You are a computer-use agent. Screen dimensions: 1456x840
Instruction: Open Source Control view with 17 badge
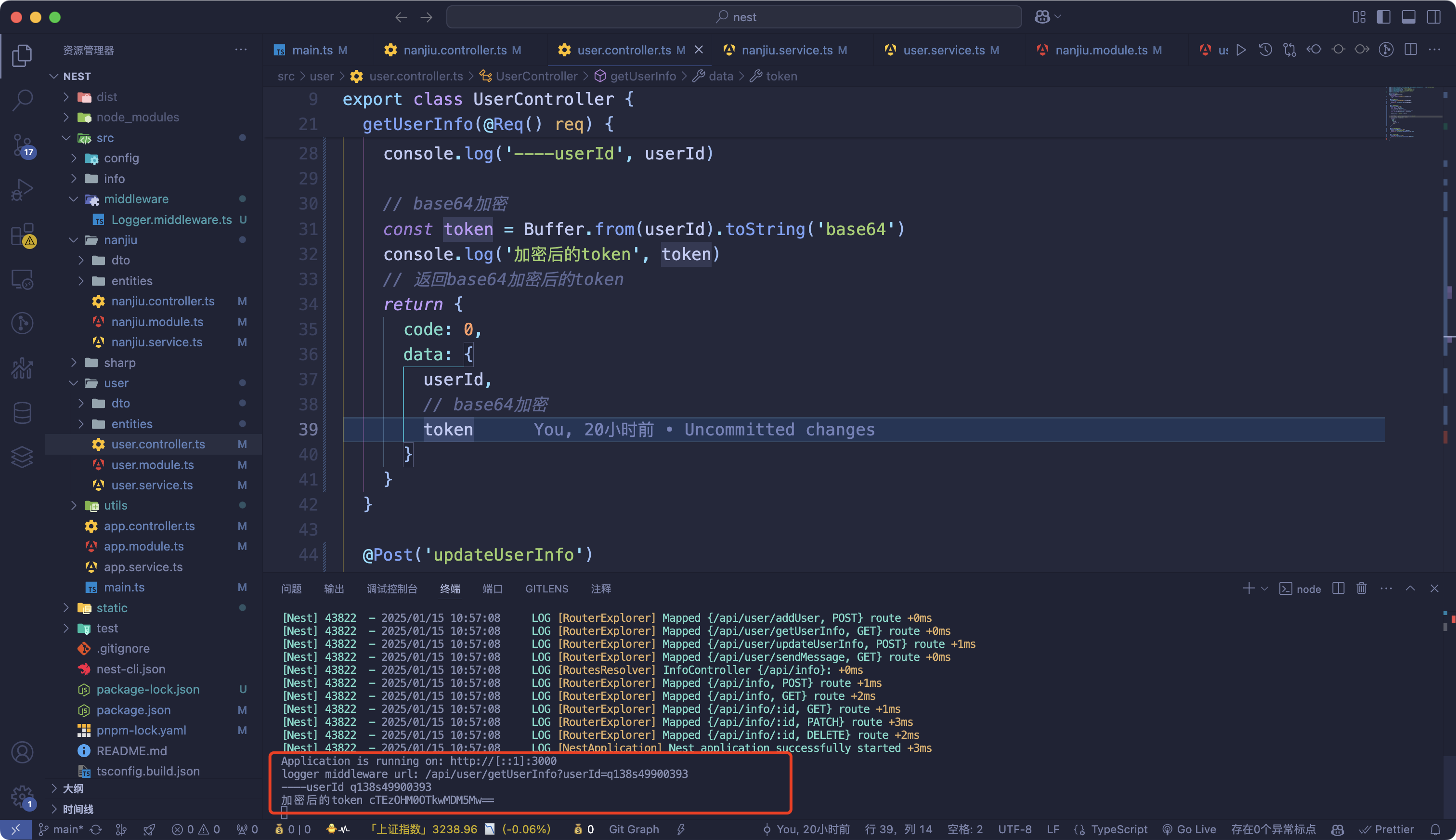[x=22, y=144]
